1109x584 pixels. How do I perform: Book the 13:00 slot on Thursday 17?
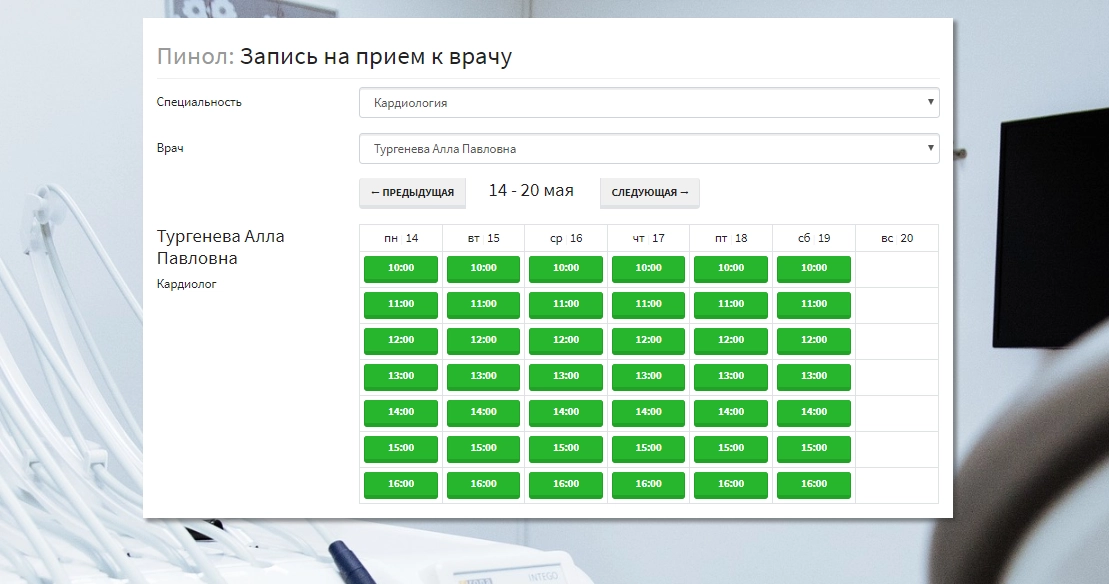tap(648, 376)
